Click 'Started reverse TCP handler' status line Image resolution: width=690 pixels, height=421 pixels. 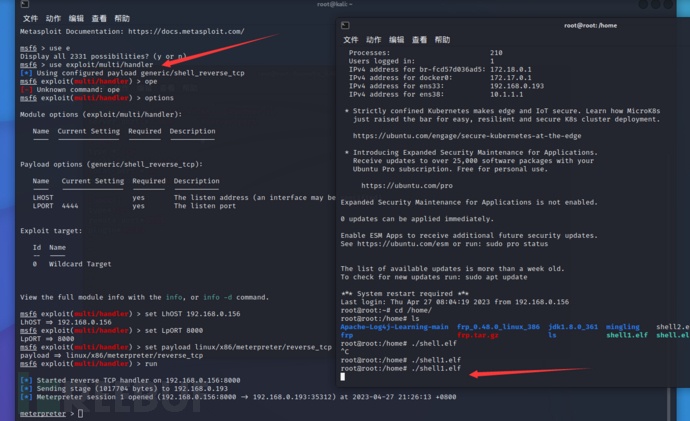[x=130, y=380]
